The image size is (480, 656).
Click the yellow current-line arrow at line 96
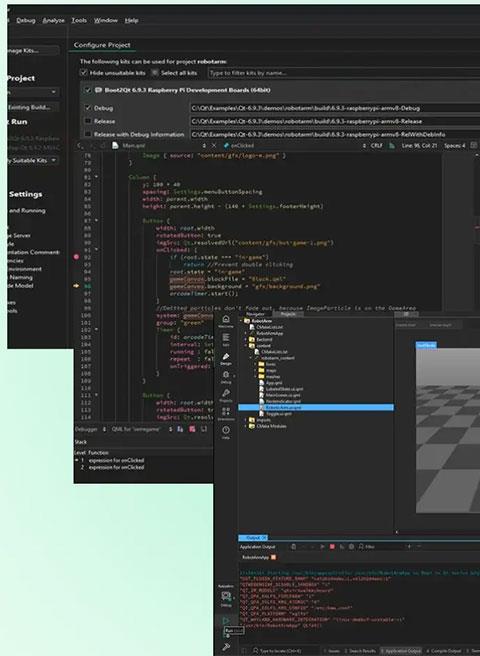coord(76,286)
